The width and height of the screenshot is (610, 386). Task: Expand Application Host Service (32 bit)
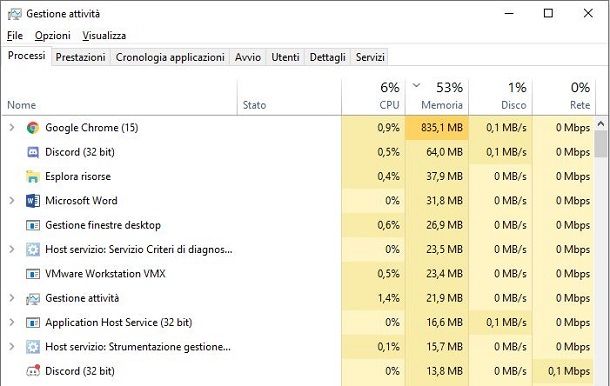click(12, 323)
